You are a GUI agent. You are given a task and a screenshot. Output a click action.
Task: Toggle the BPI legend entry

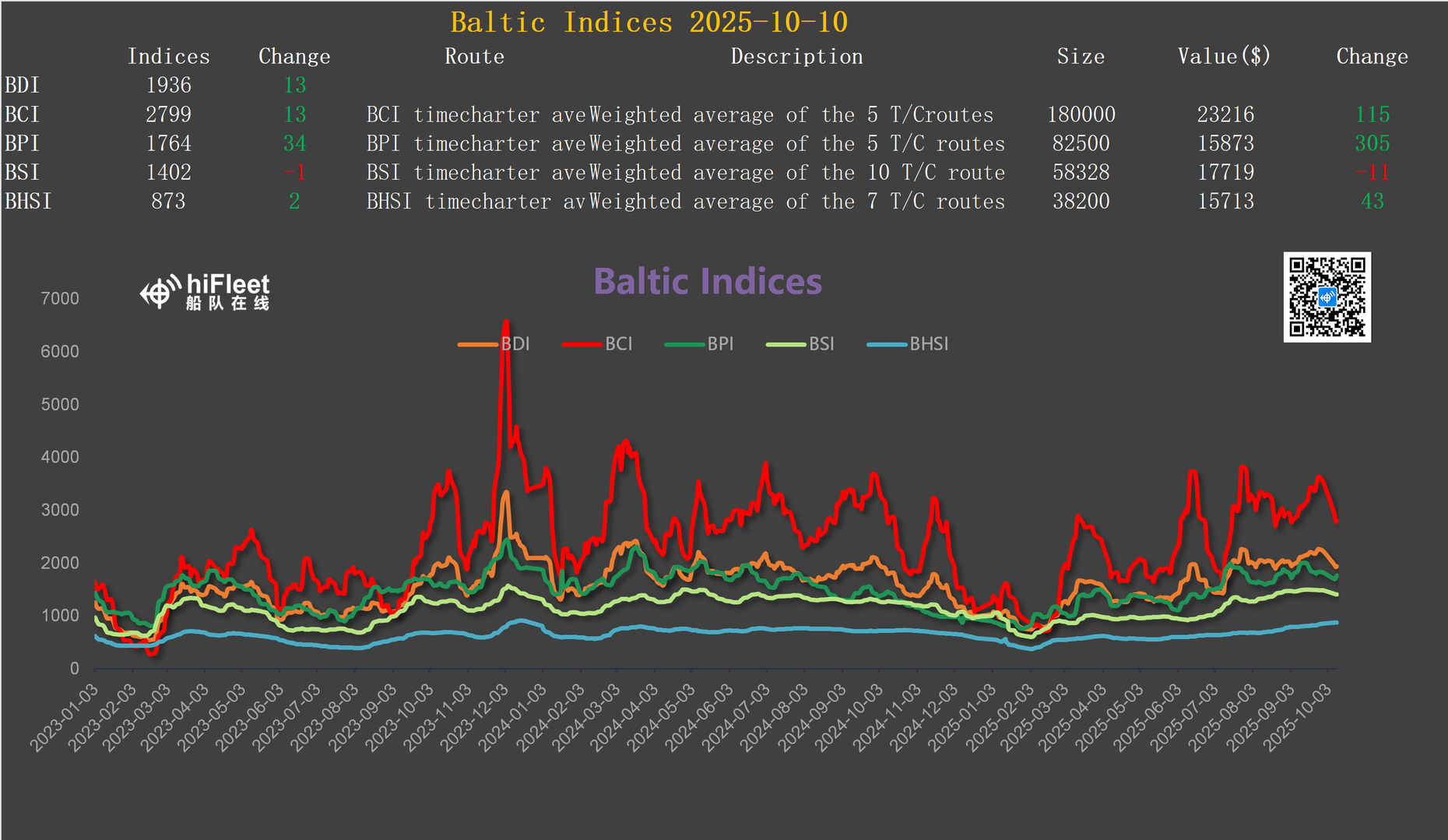point(700,344)
